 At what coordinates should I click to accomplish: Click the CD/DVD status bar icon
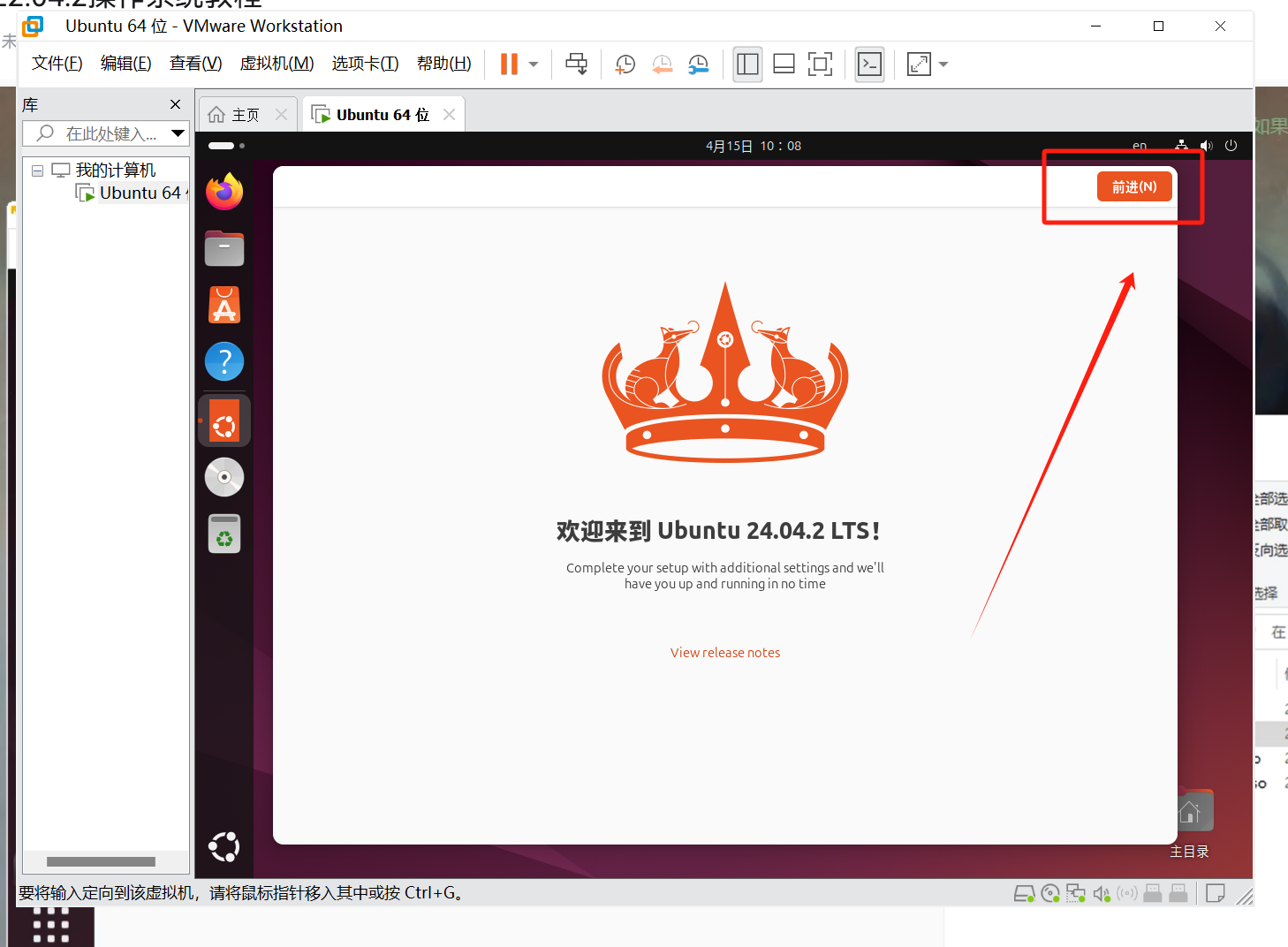[x=1050, y=894]
